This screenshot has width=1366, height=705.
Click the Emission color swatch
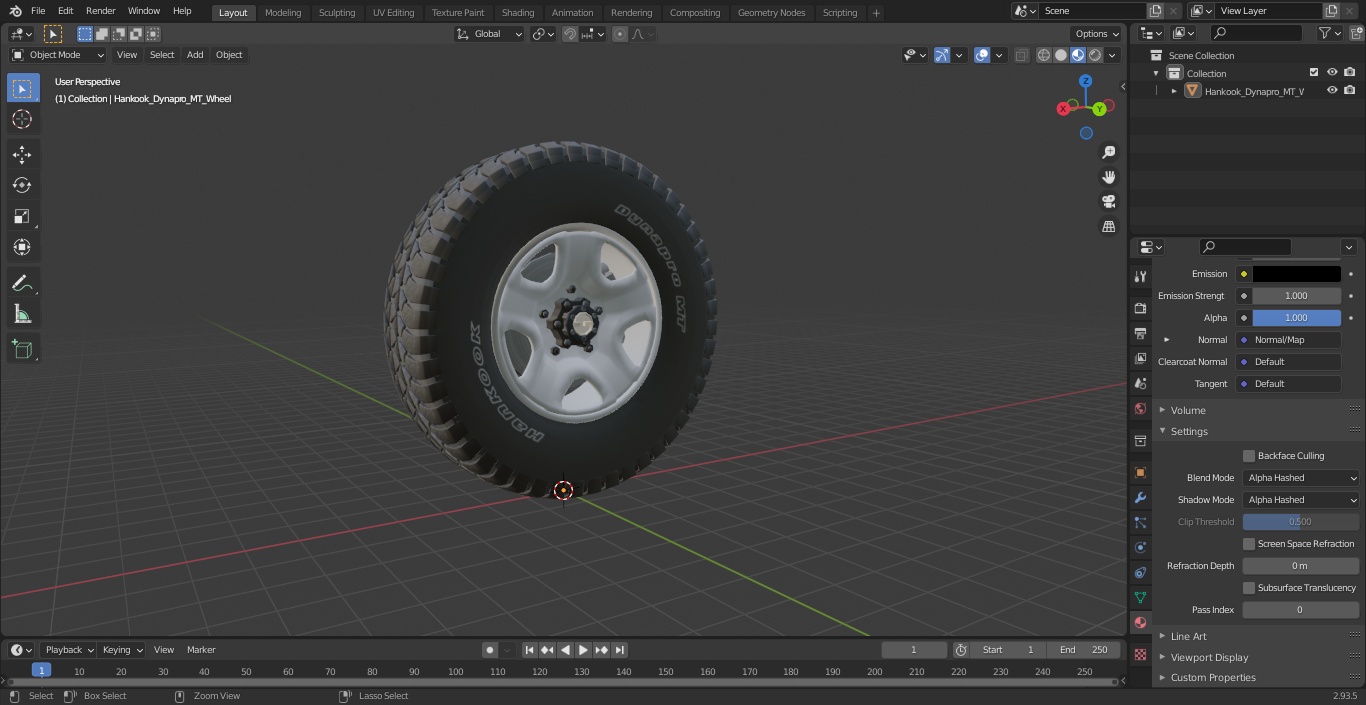click(1296, 274)
